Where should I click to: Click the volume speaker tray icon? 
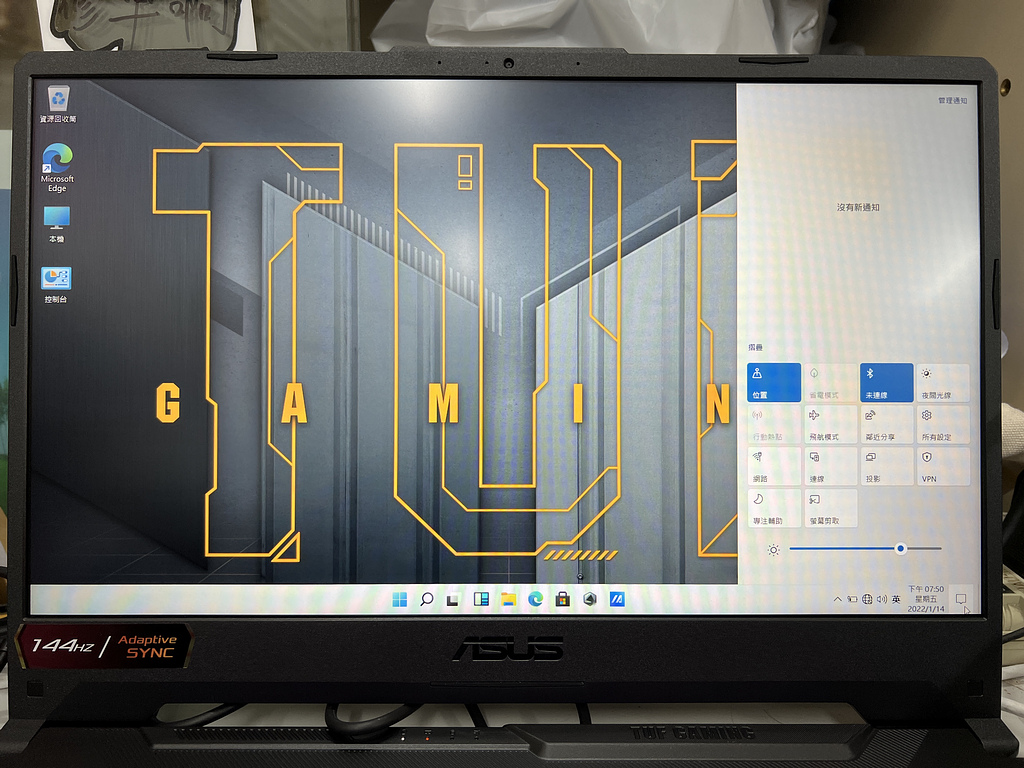pos(882,599)
